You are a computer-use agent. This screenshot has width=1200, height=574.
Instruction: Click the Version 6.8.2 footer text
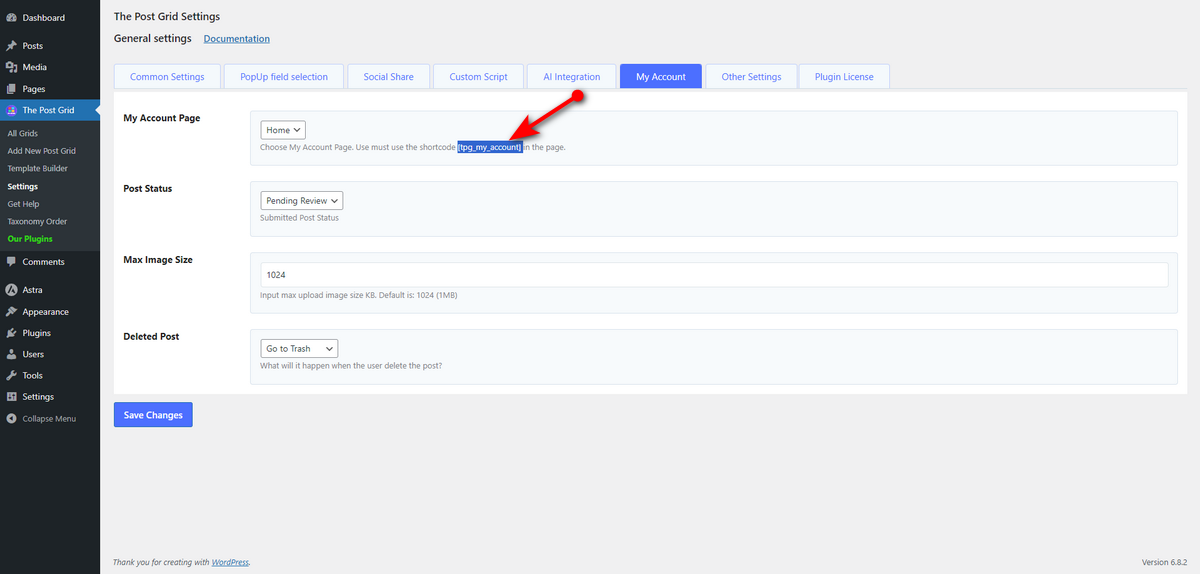point(1166,562)
